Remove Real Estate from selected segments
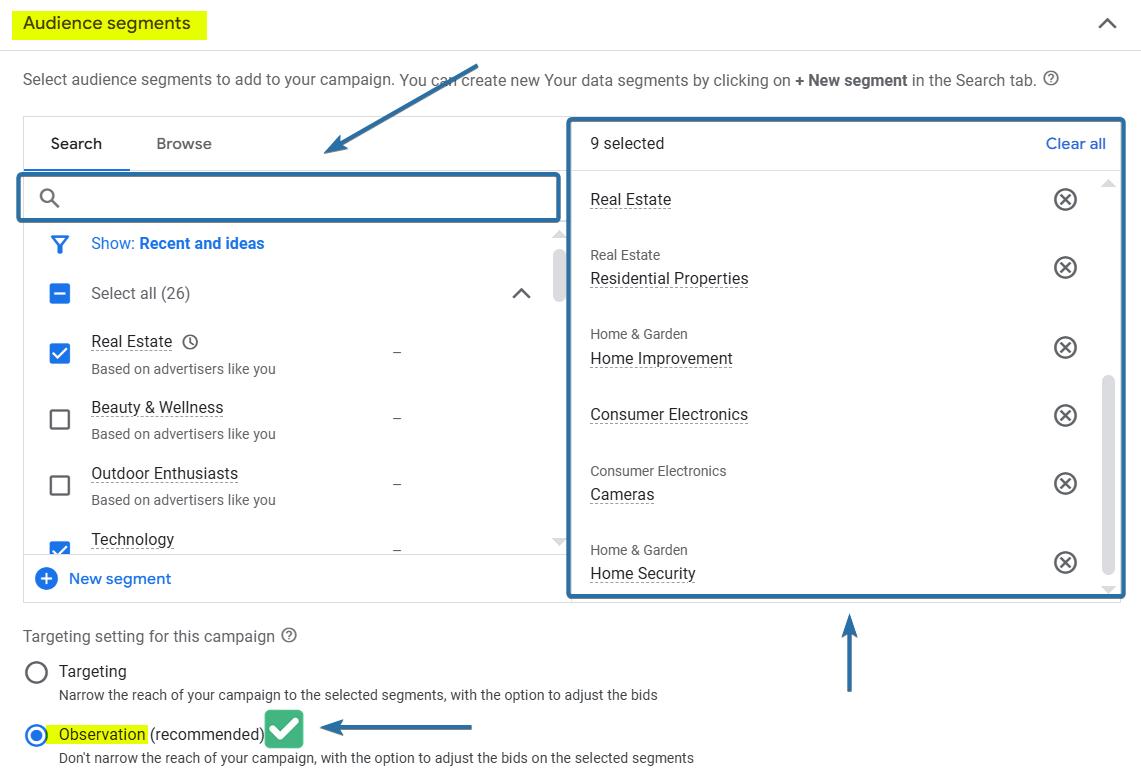This screenshot has width=1141, height=784. coord(1065,200)
